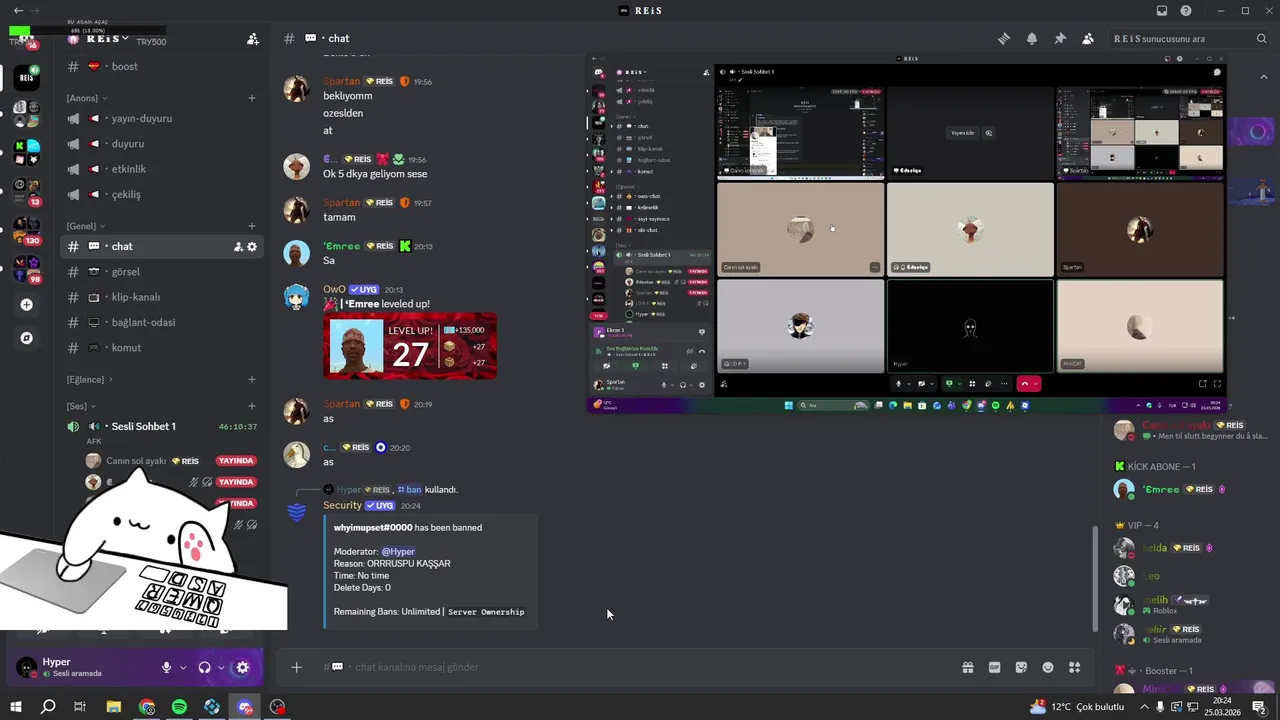Open the Threads icon in channel header
This screenshot has height=720, width=1280.
tap(1004, 39)
